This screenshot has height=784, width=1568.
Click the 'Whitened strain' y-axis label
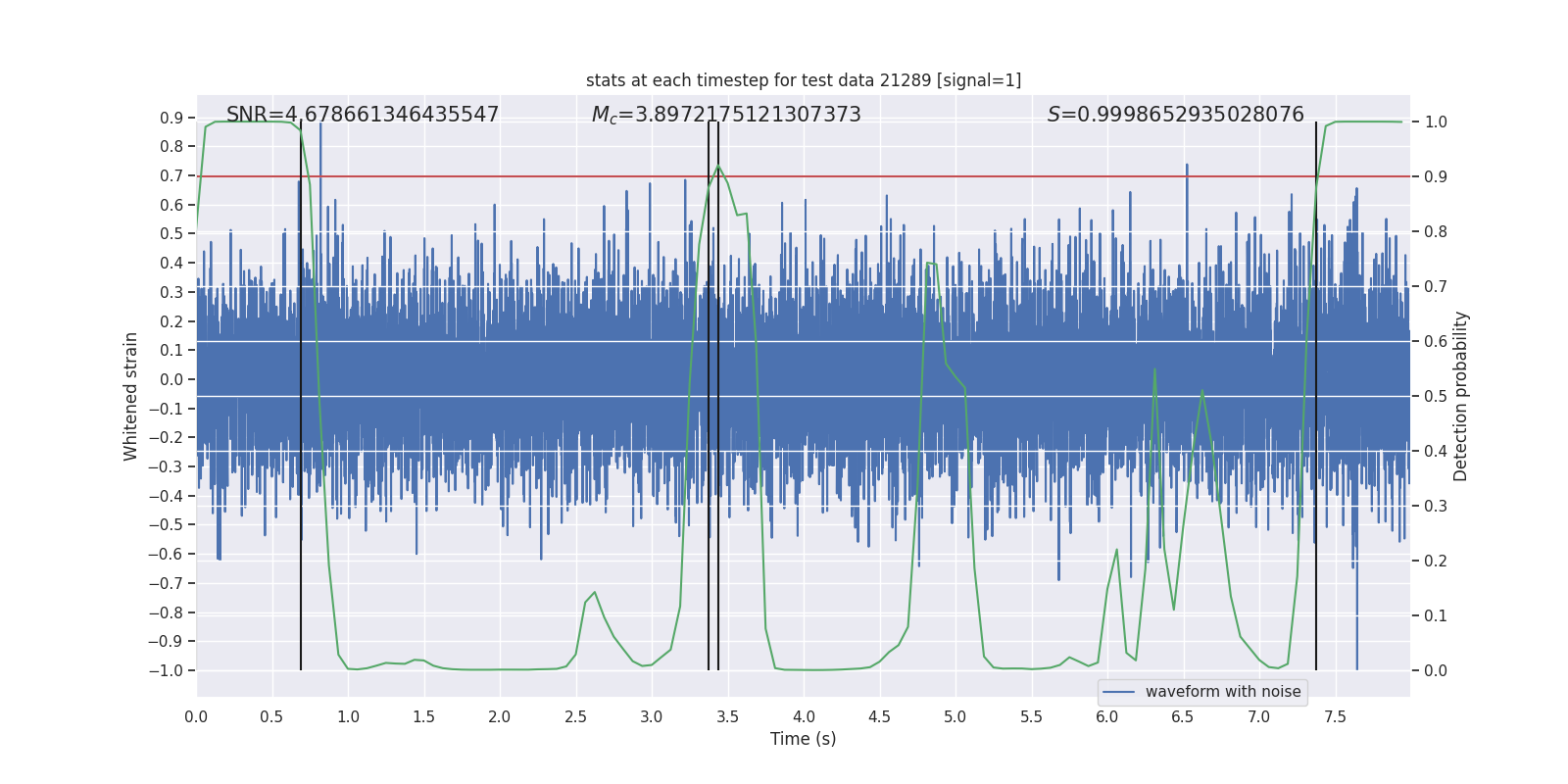pos(130,396)
